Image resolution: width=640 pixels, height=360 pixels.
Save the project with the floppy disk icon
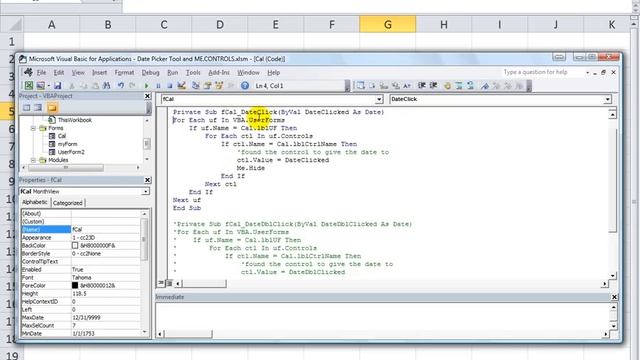pos(58,85)
